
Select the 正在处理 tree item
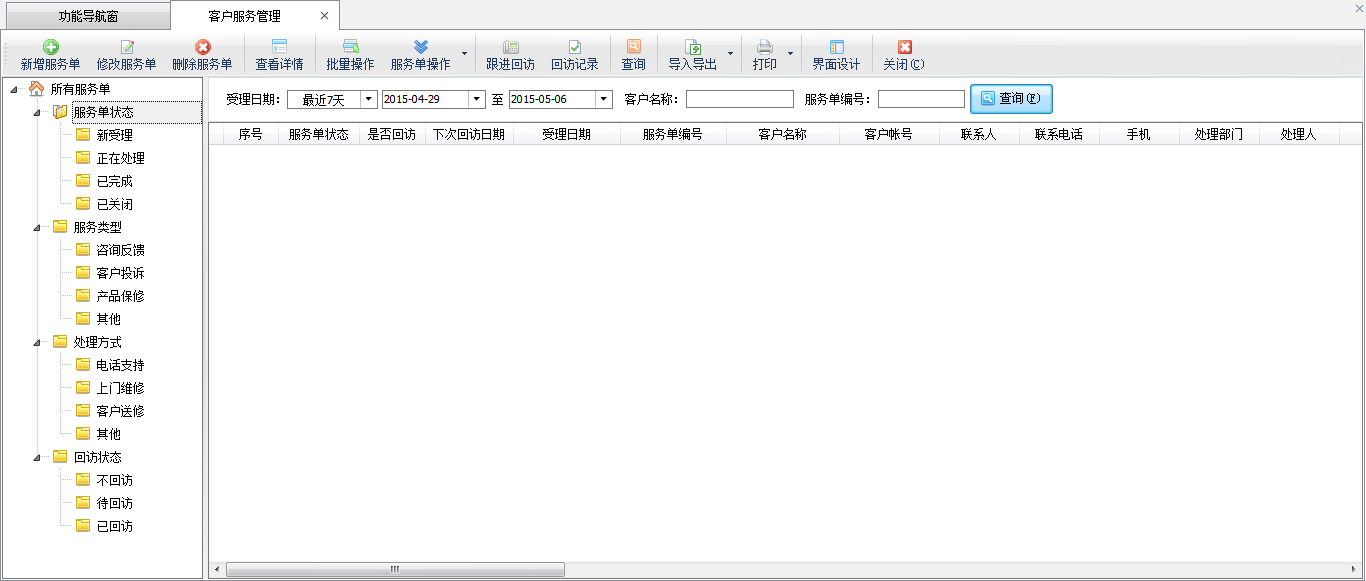[x=120, y=158]
